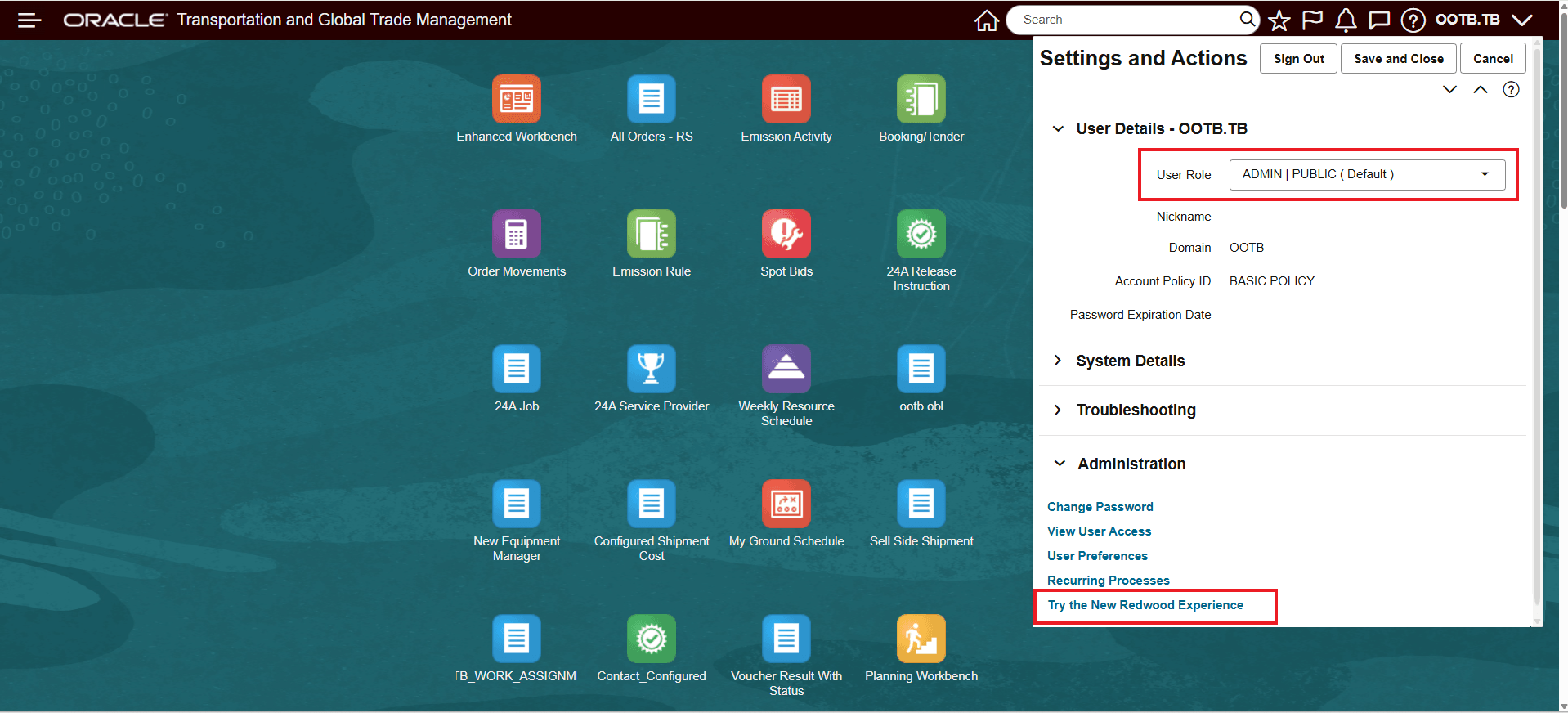Screen dimensions: 1568x713
Task: Open the message chat icon
Action: pos(1379,20)
